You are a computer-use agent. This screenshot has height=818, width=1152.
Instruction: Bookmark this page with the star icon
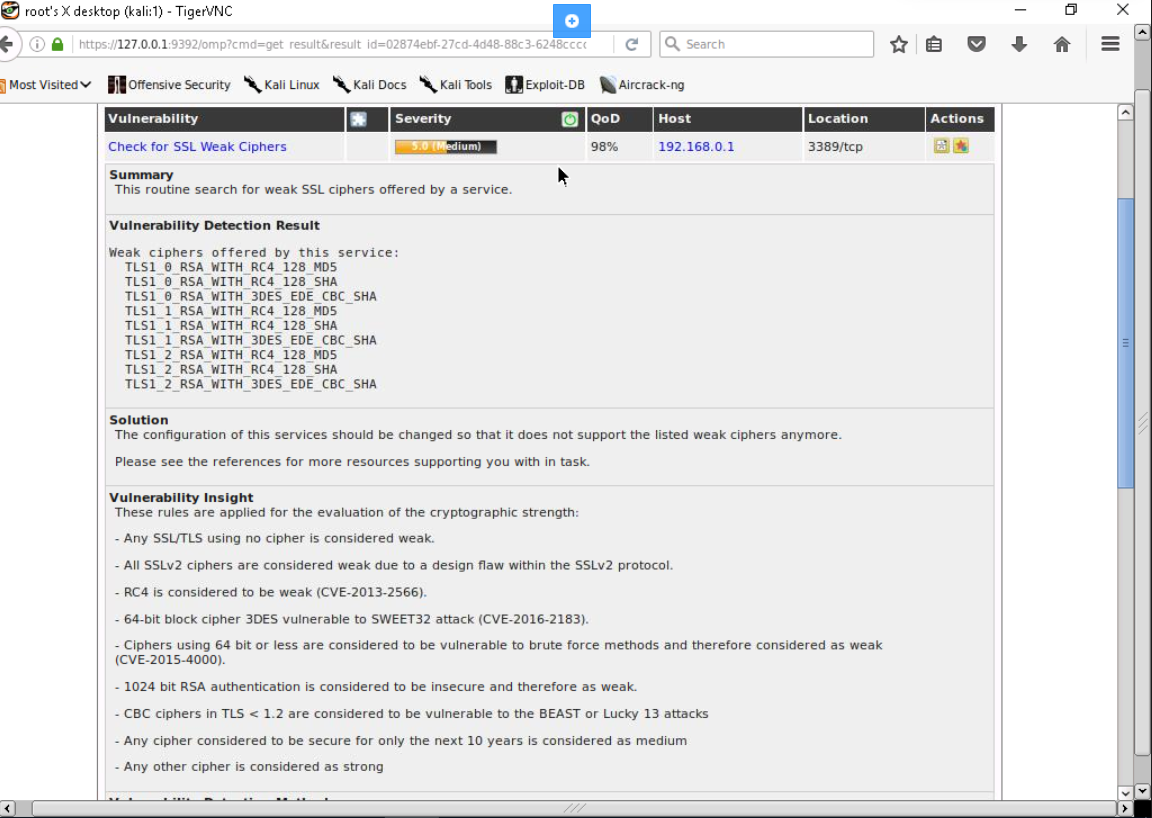tap(899, 44)
